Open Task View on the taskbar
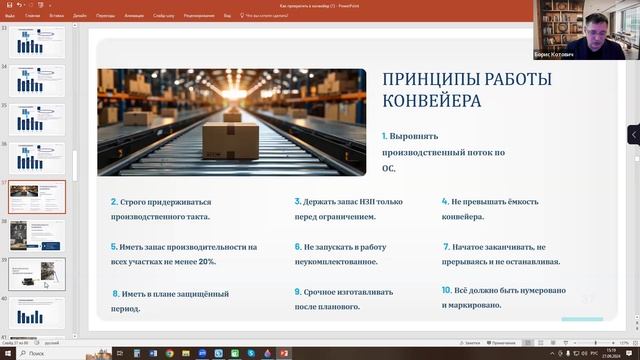The height and width of the screenshot is (360, 640). pyautogui.click(x=120, y=353)
